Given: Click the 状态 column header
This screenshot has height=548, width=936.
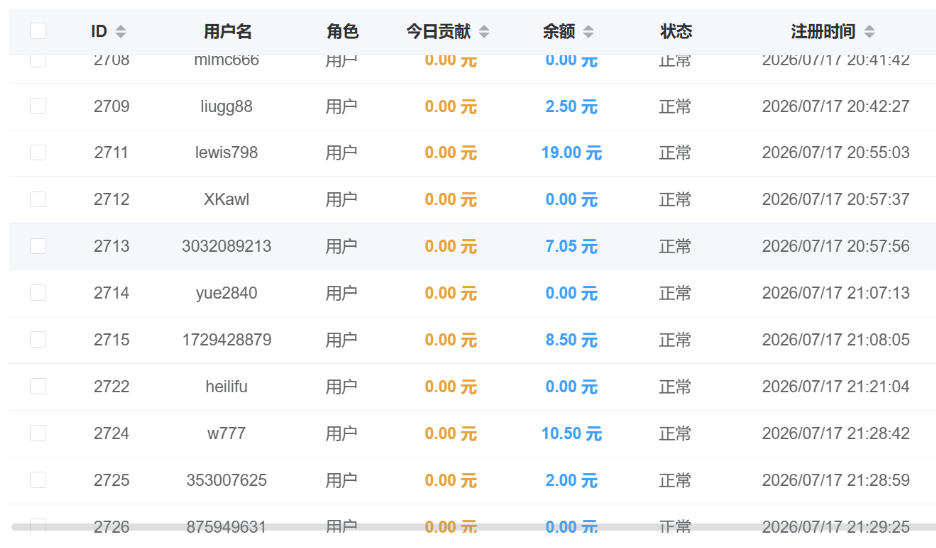Looking at the screenshot, I should coord(676,31).
